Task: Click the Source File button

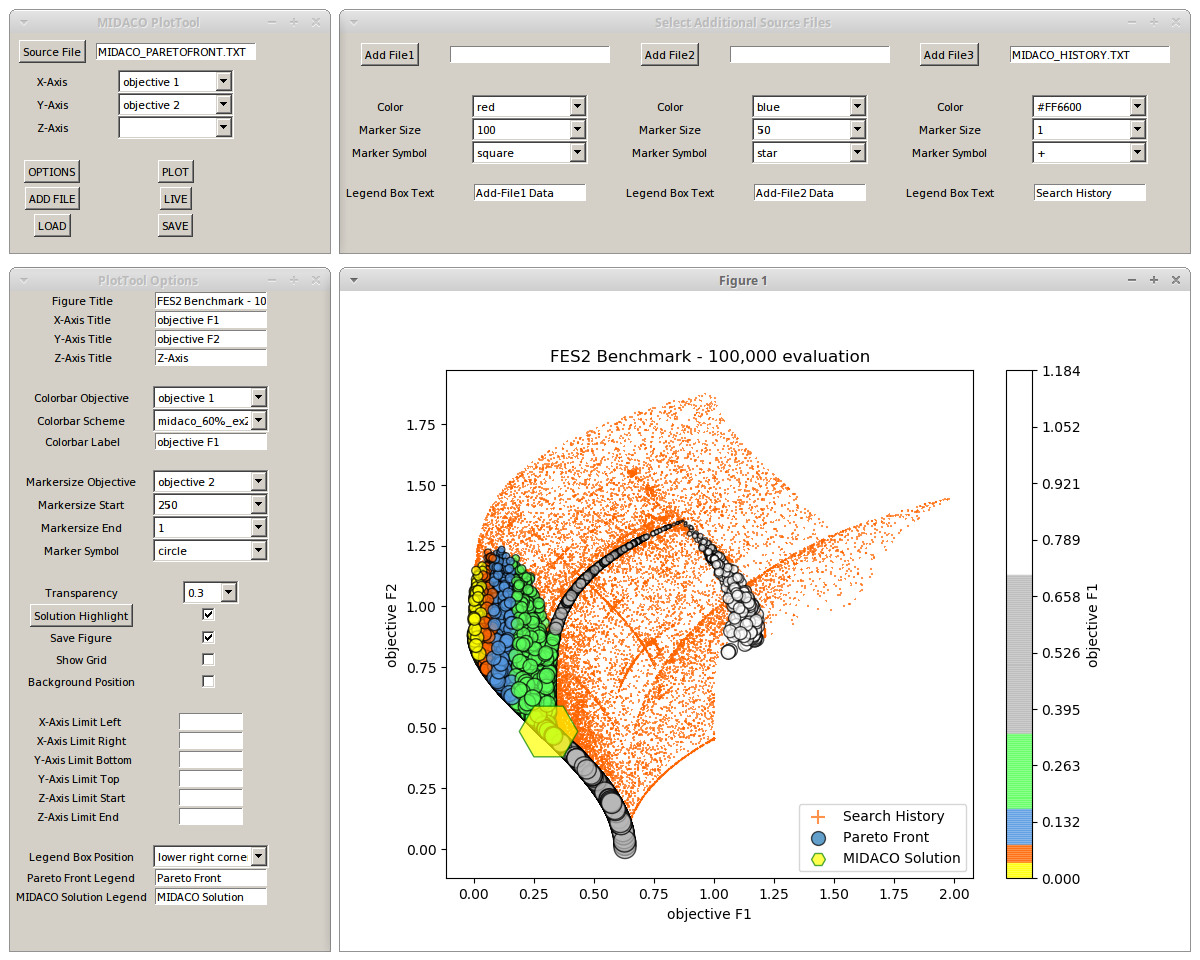Action: (52, 52)
